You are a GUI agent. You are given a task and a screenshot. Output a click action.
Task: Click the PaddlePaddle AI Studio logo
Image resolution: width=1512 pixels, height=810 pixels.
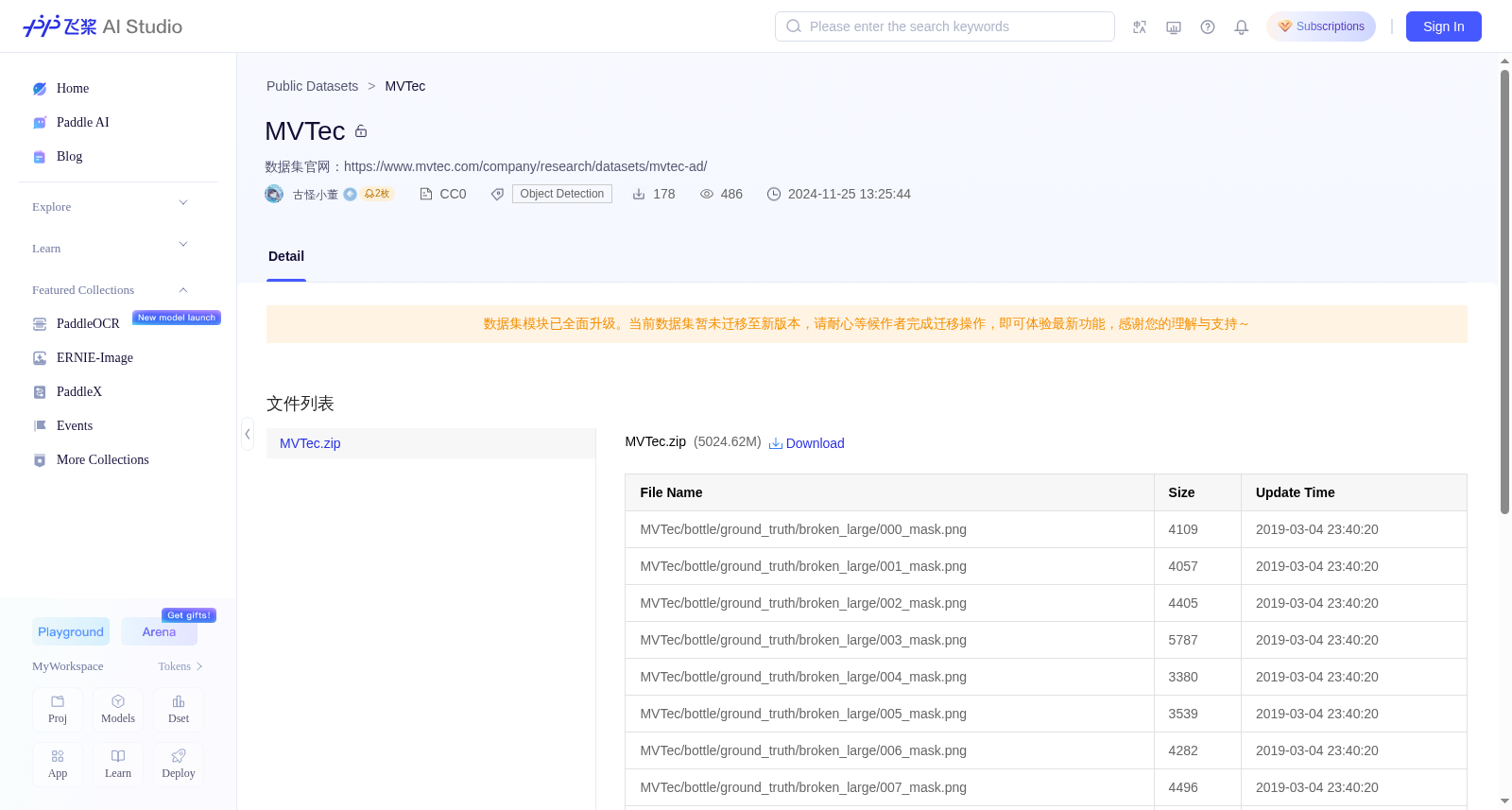(x=102, y=26)
